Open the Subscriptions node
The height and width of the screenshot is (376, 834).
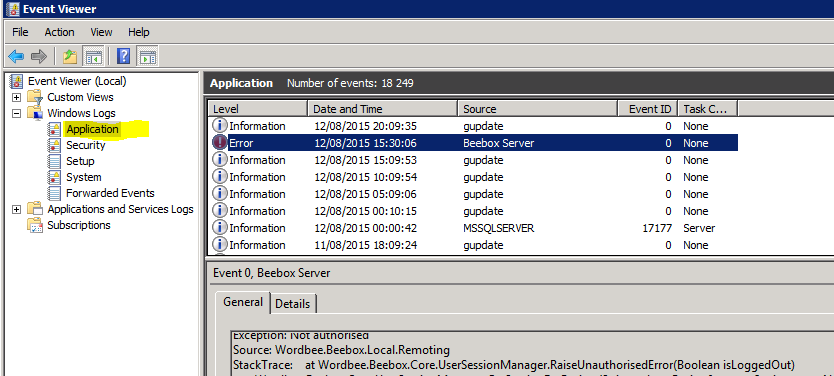(x=79, y=225)
